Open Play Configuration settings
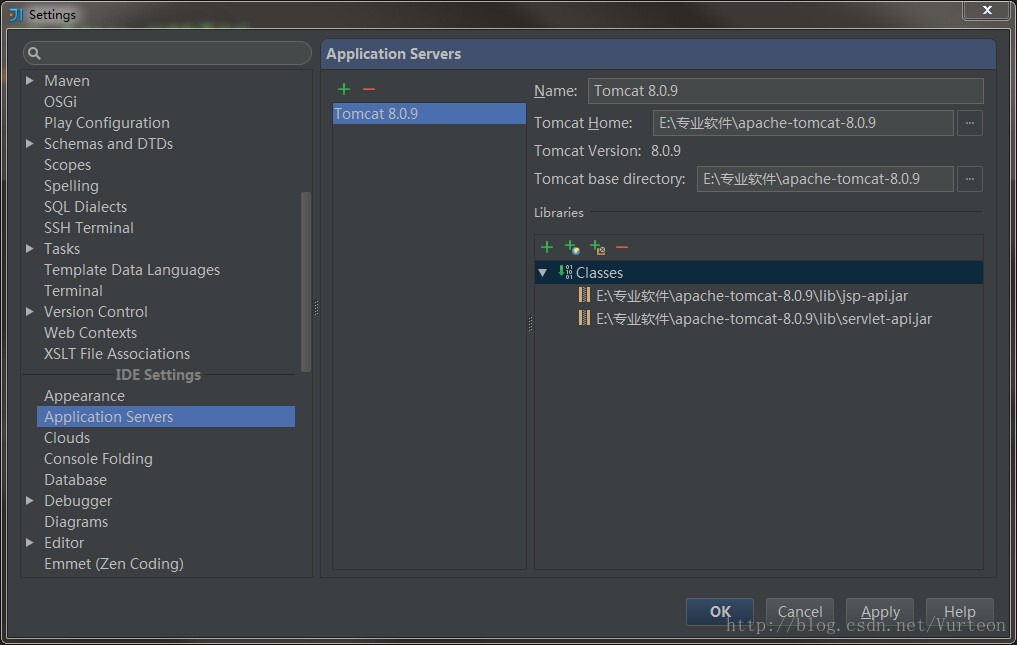The height and width of the screenshot is (645, 1017). click(107, 123)
